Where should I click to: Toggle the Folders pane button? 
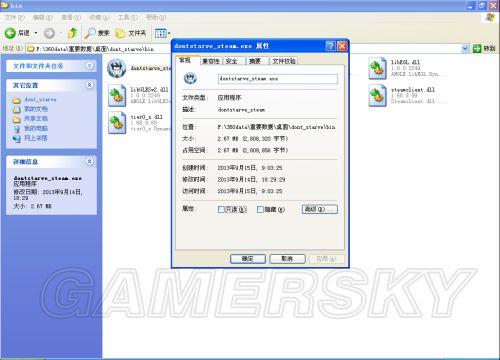[x=131, y=33]
